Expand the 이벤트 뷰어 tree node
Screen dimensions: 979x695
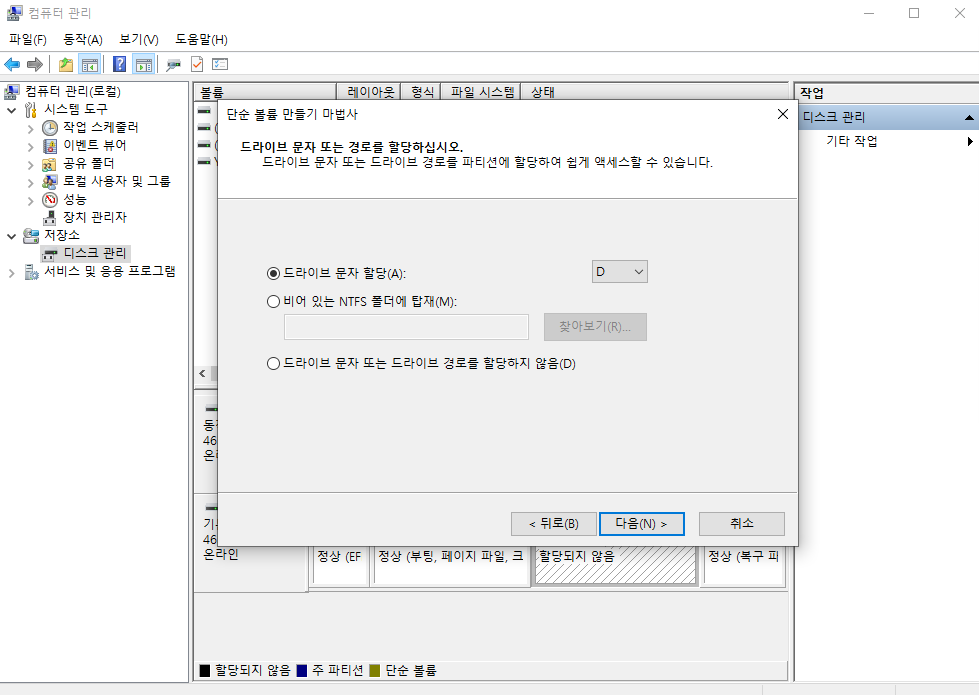pos(31,147)
